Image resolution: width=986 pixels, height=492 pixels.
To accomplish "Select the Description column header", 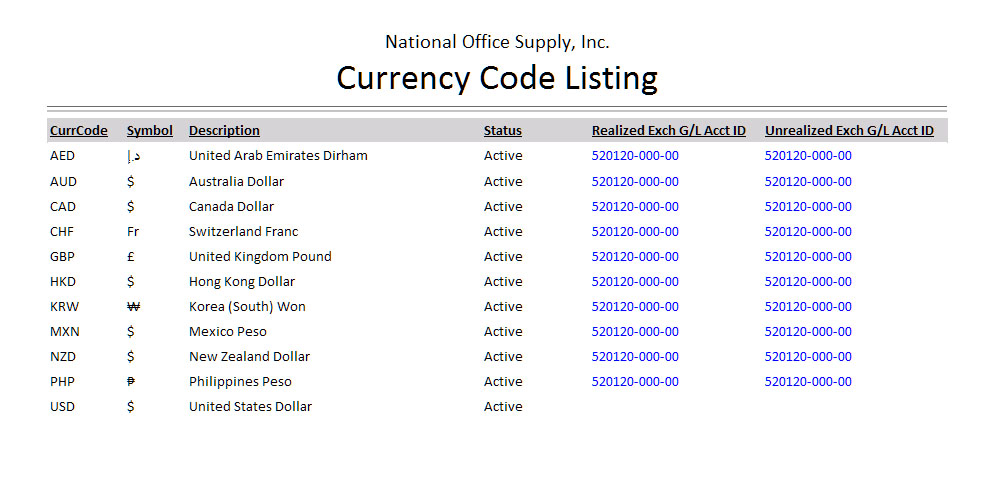I will point(224,131).
